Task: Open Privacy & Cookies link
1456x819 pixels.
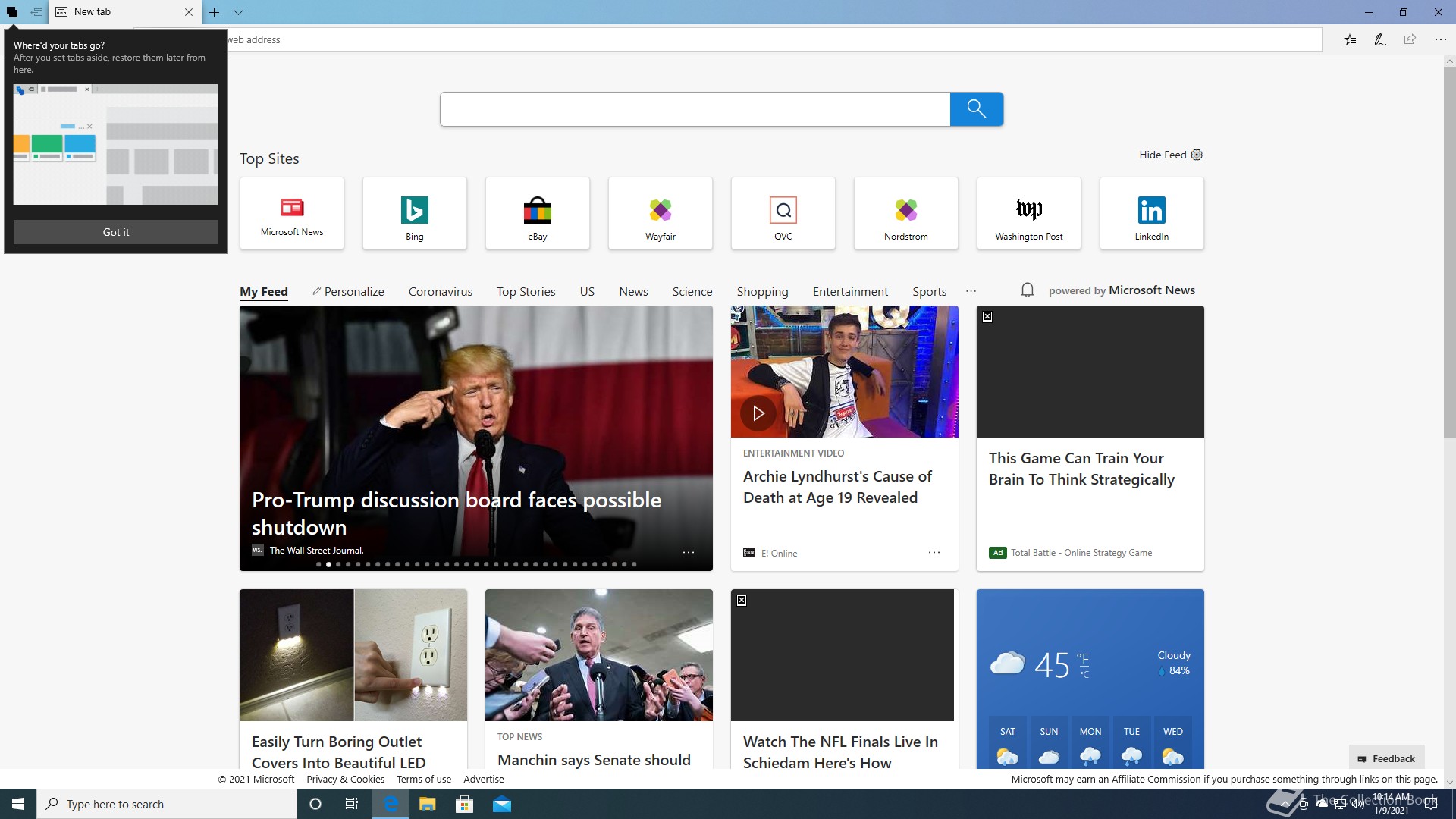Action: tap(345, 779)
